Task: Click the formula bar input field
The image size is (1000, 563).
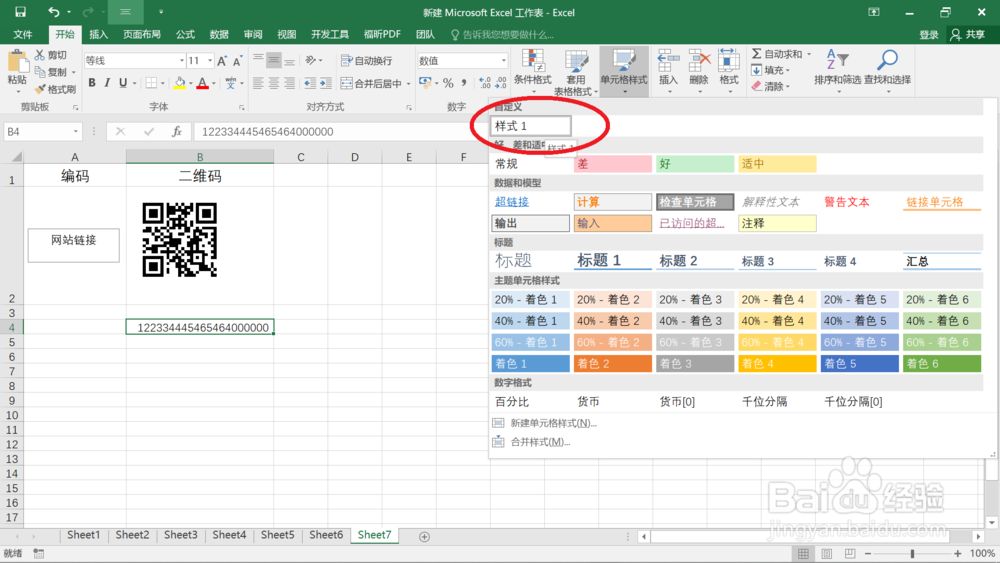Action: (x=341, y=131)
